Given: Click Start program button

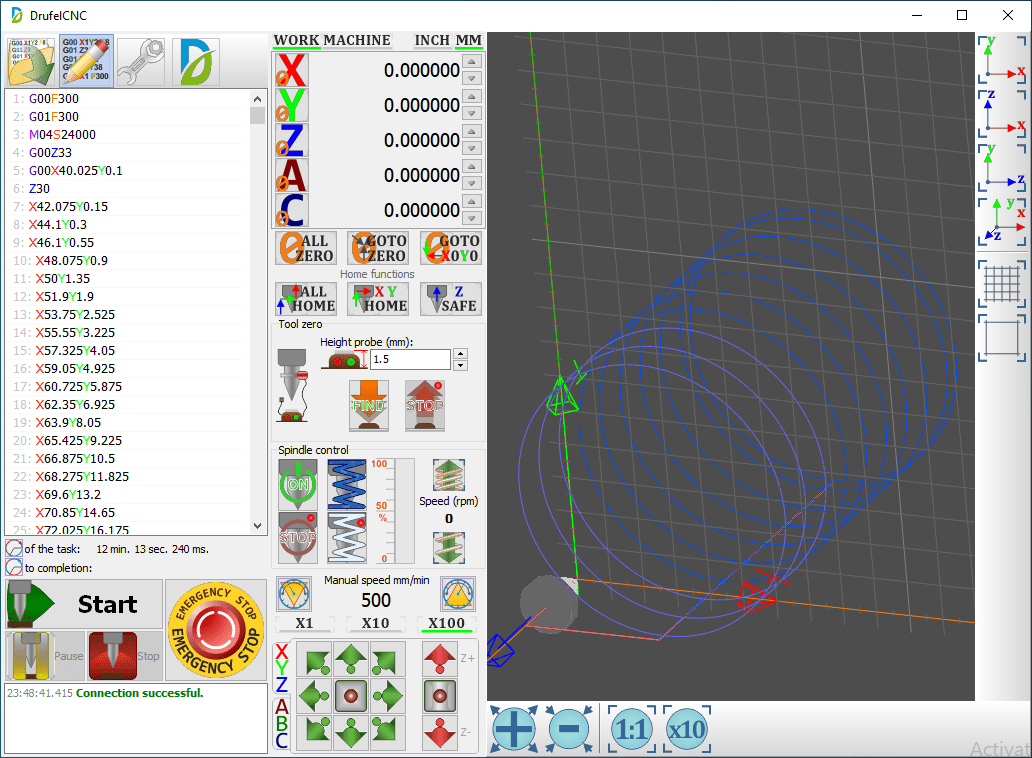Looking at the screenshot, I should [84, 603].
